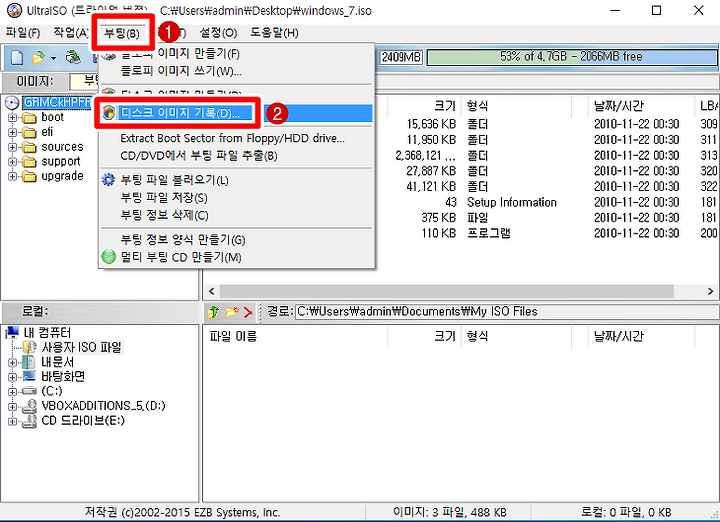
Task: Click the 15,636 KB size cell
Action: pyautogui.click(x=431, y=124)
